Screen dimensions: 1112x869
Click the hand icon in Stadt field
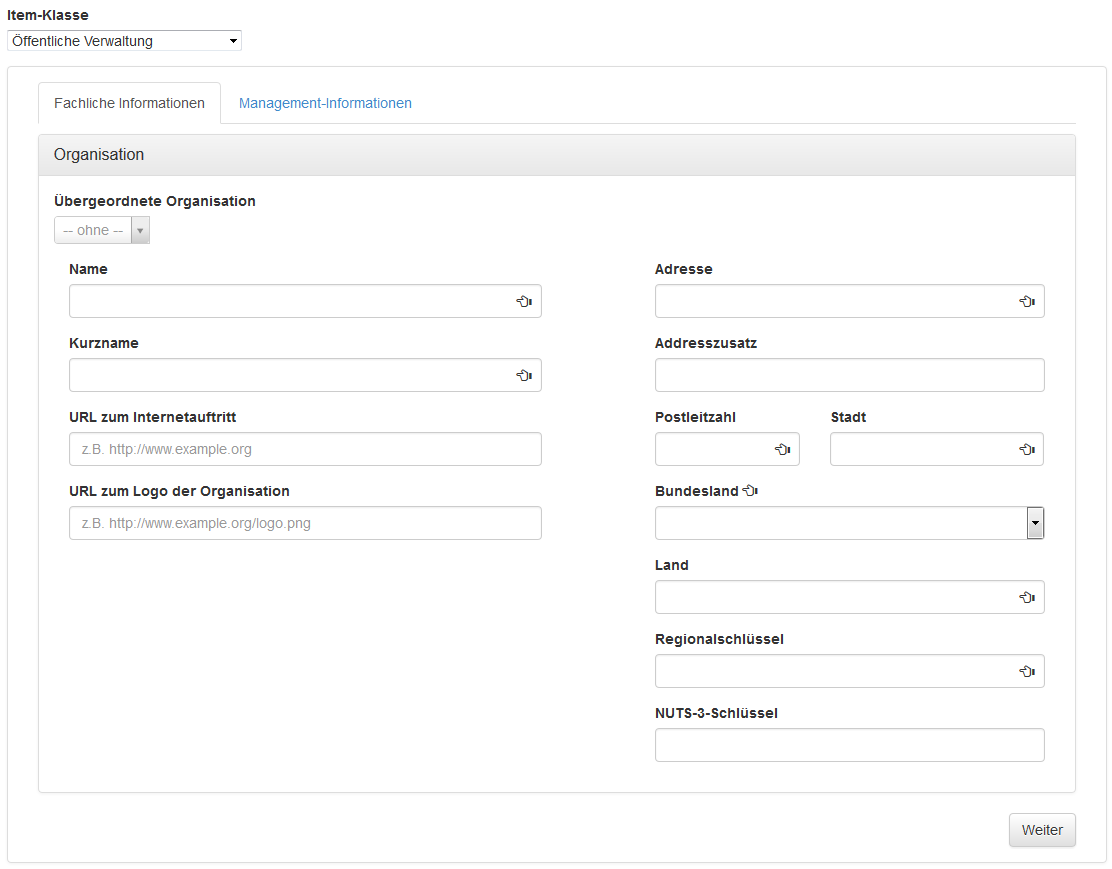pos(1027,449)
